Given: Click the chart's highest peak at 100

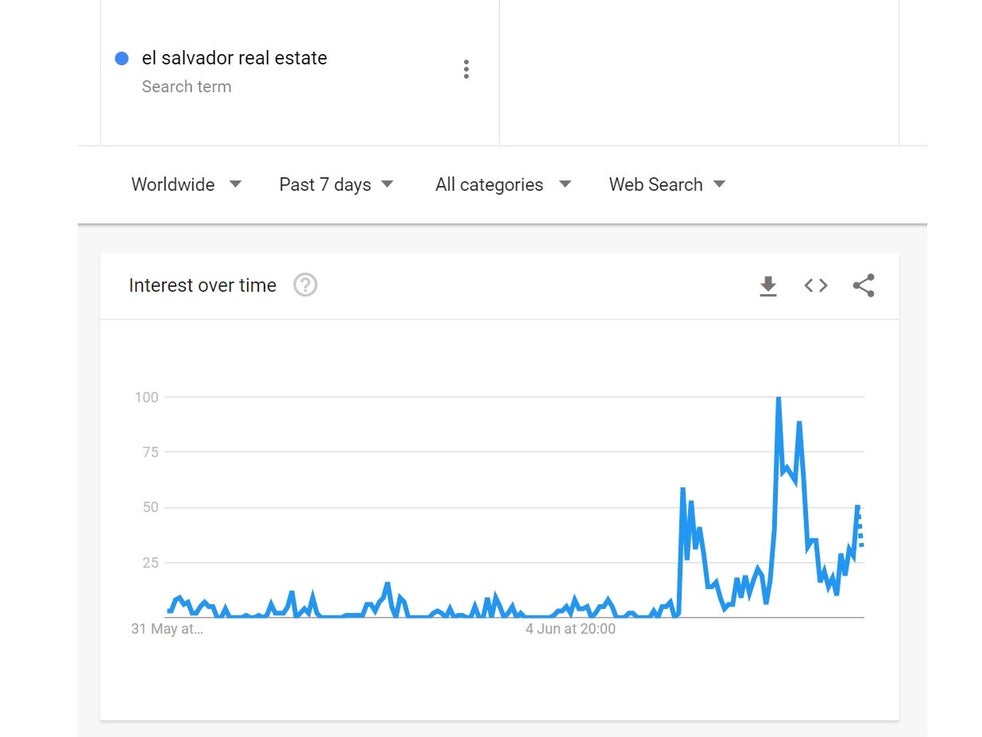Looking at the screenshot, I should [778, 399].
